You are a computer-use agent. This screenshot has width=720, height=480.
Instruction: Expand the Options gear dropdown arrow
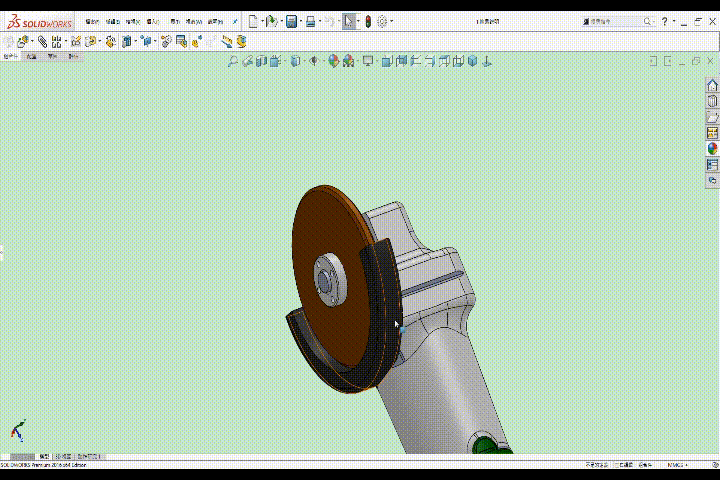(x=392, y=21)
